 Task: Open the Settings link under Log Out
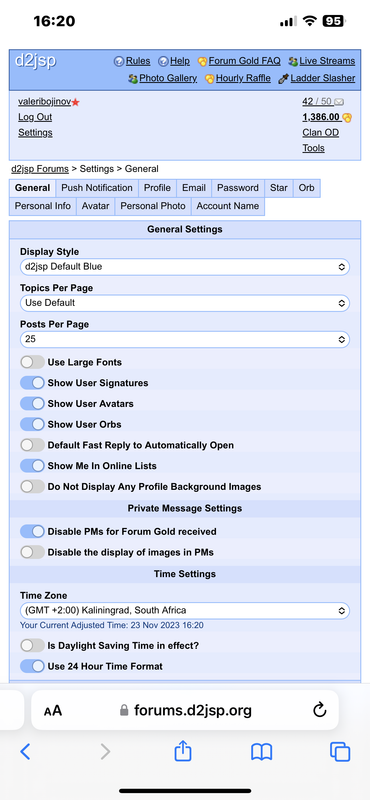click(x=35, y=133)
